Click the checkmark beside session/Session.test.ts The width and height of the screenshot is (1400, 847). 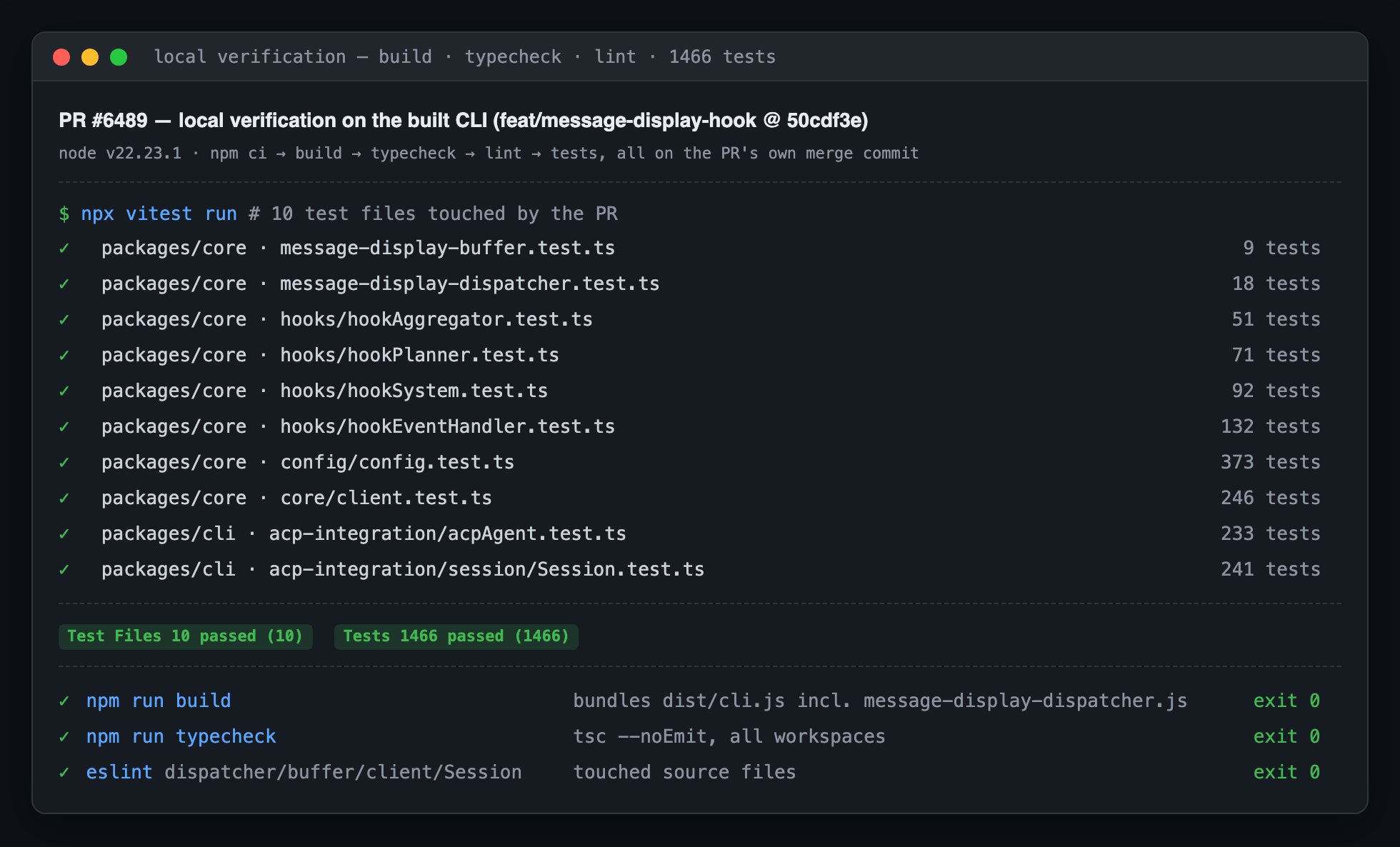pyautogui.click(x=64, y=569)
